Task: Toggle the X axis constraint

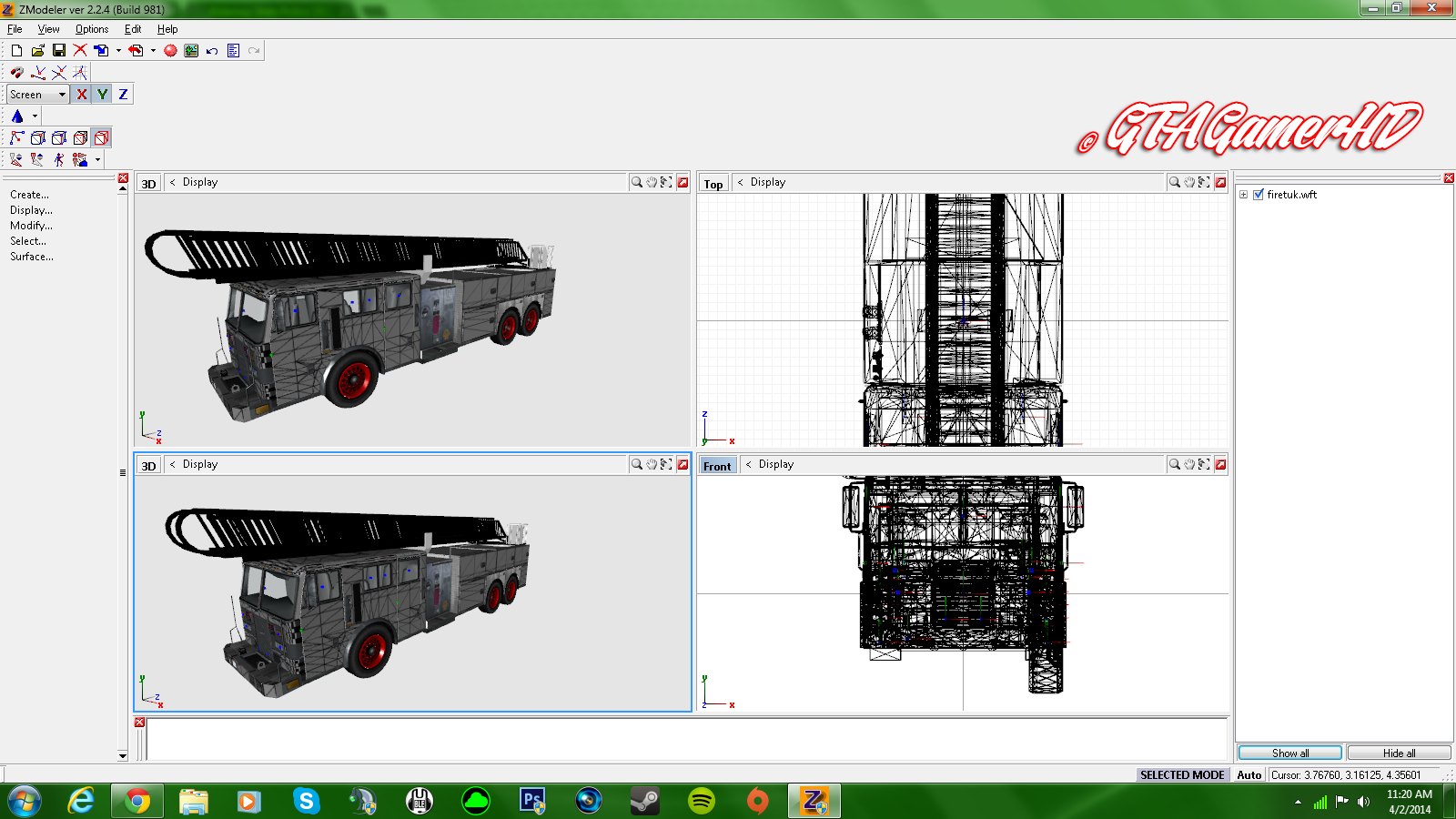Action: pyautogui.click(x=82, y=95)
